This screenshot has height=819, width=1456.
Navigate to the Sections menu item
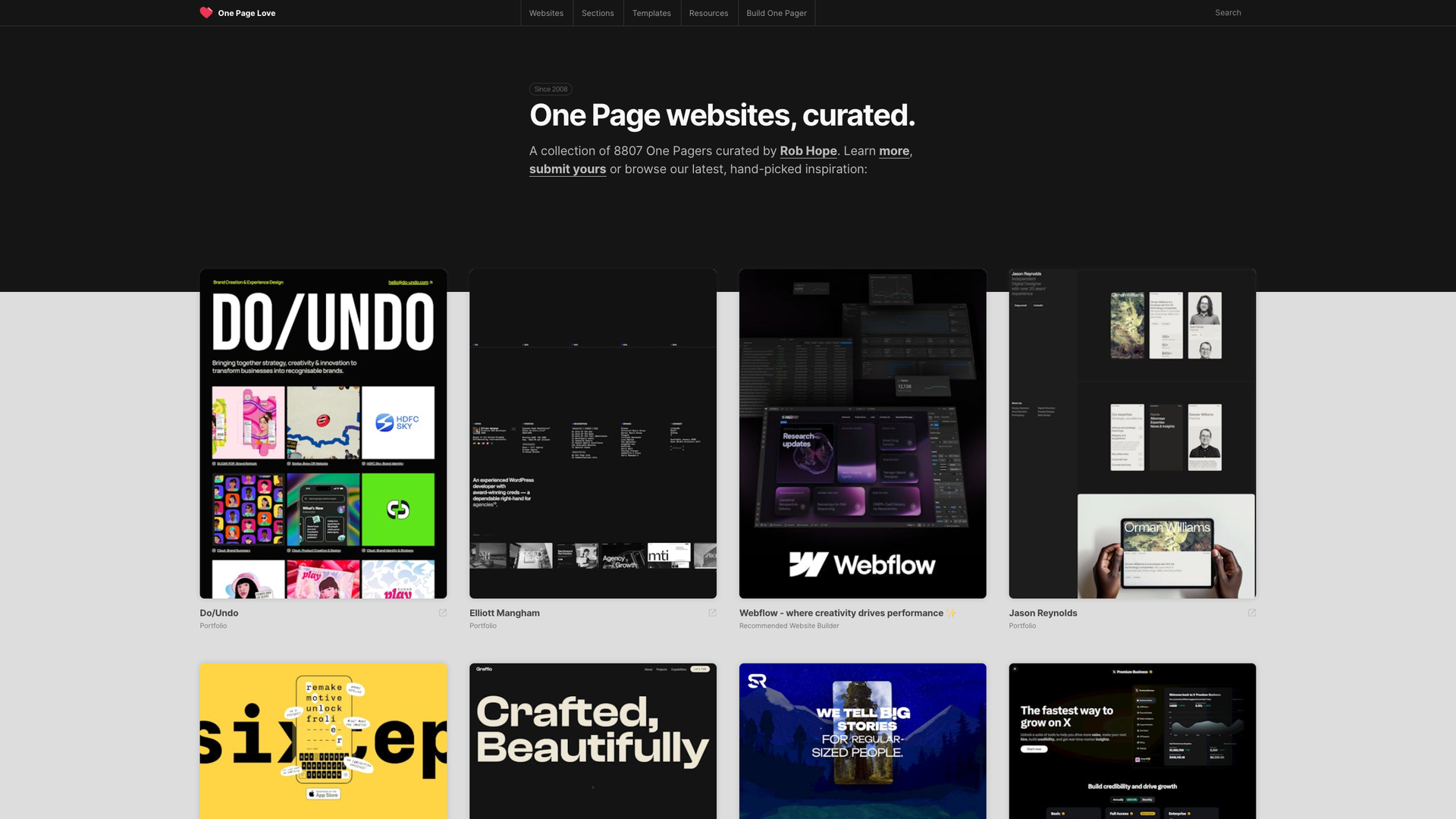pos(598,13)
